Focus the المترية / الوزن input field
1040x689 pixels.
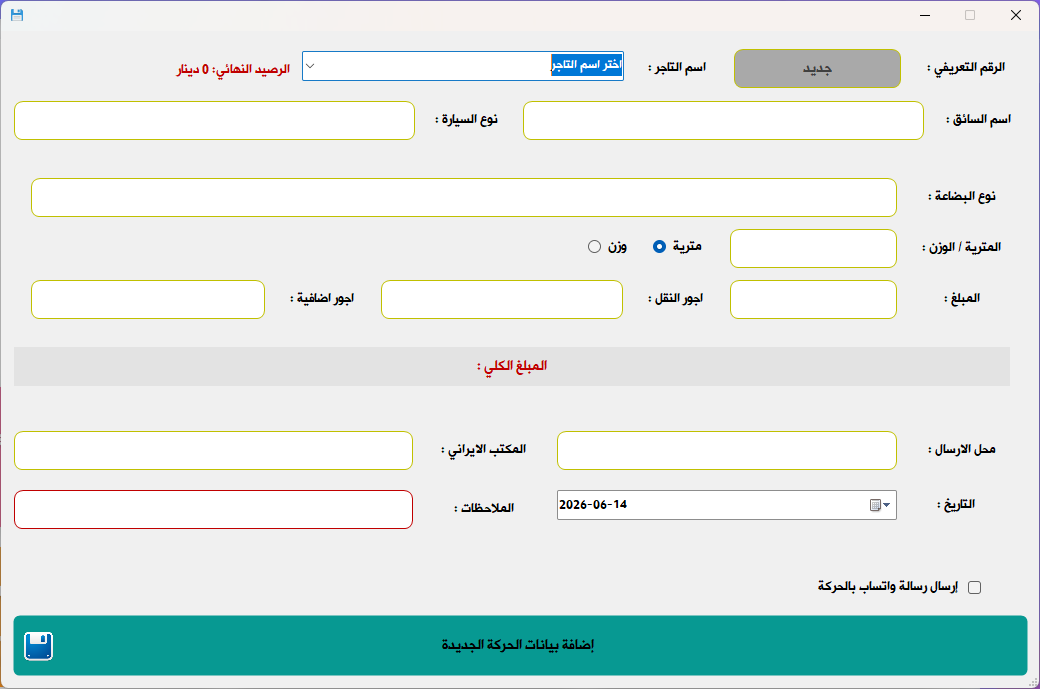point(813,249)
